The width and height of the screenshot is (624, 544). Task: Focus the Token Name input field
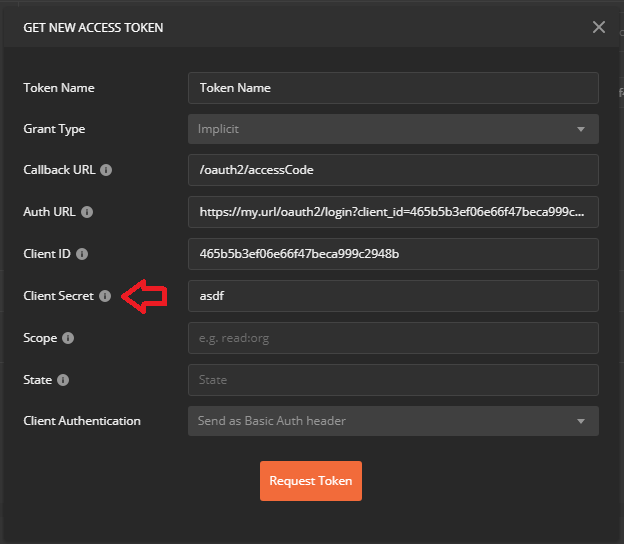tap(393, 88)
